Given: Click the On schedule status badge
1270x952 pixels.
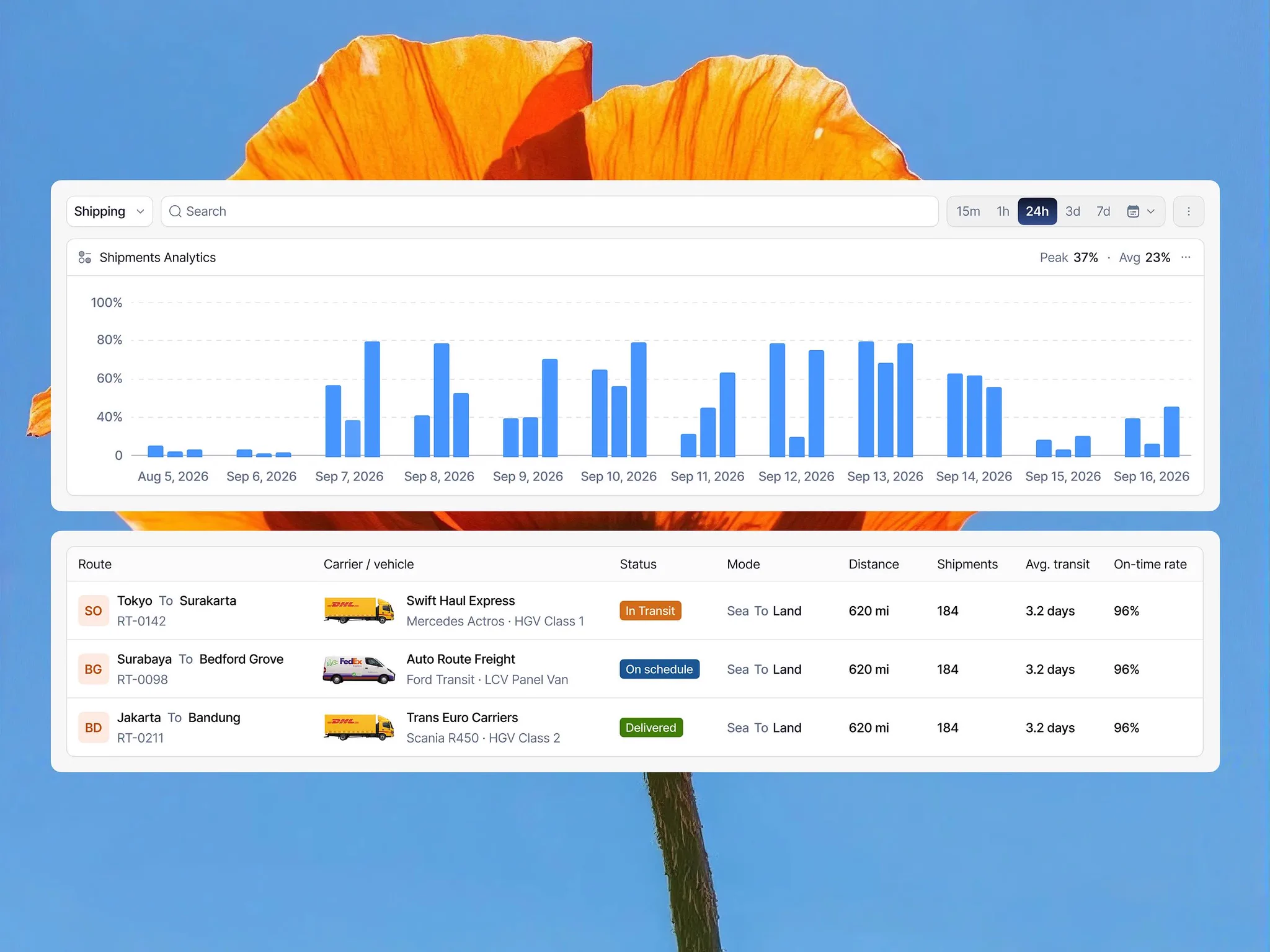Looking at the screenshot, I should point(659,669).
